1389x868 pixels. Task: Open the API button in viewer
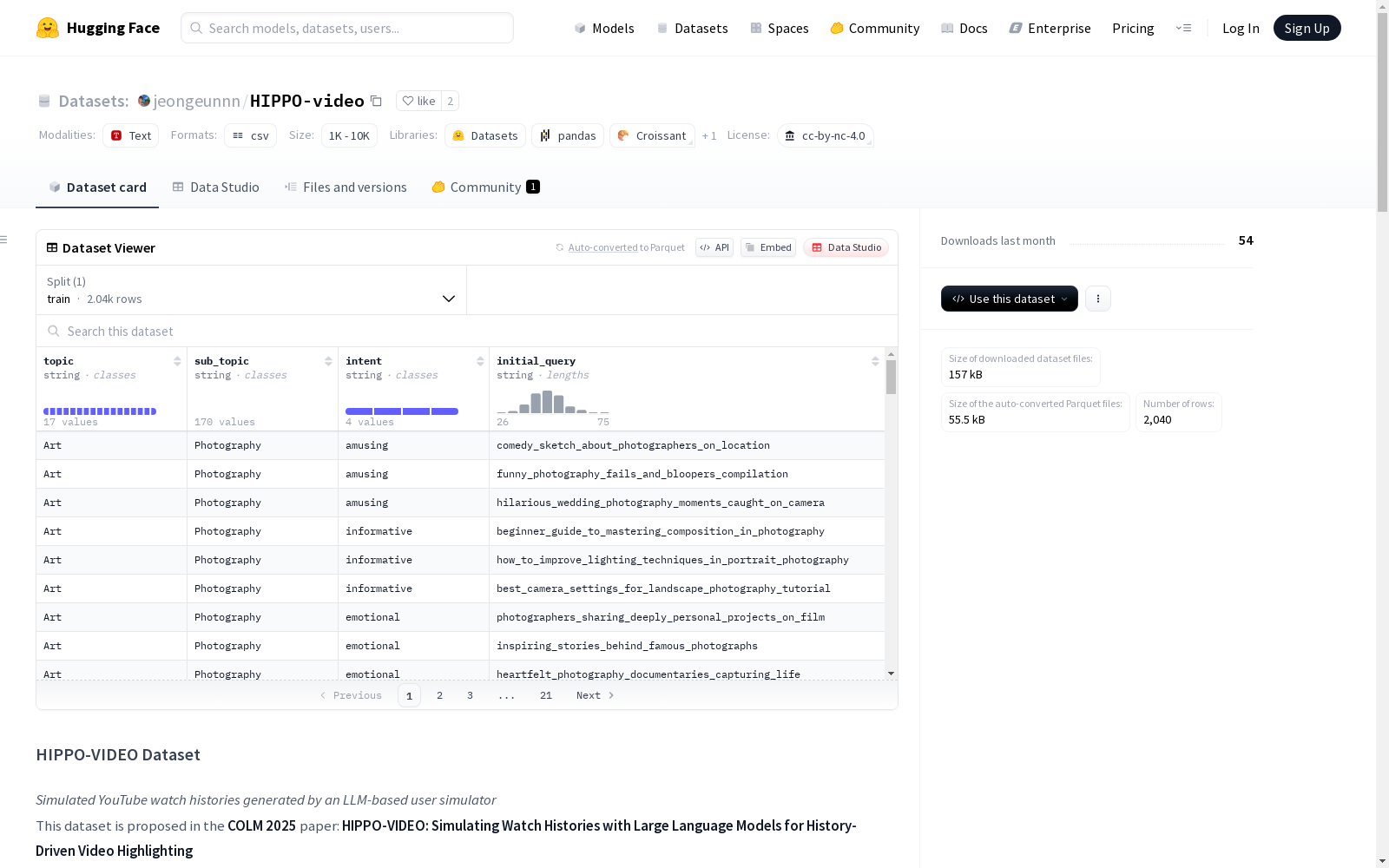714,247
